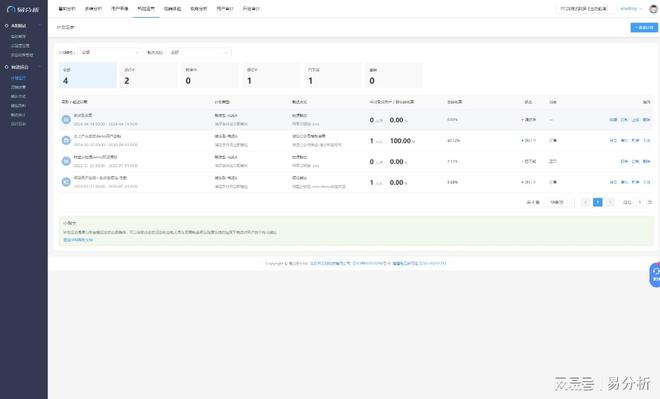Open the first filter dropdown above the cards
The width and height of the screenshot is (660, 399).
click(109, 52)
